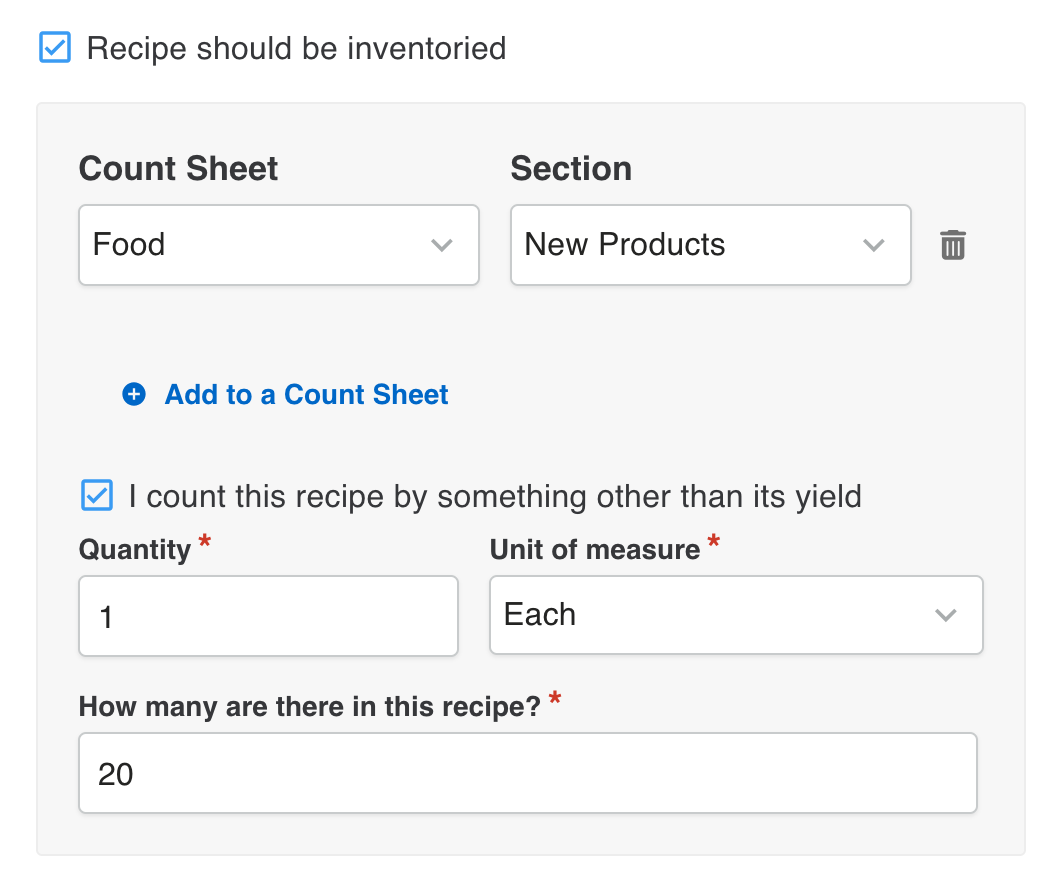Image resolution: width=1054 pixels, height=896 pixels.
Task: Open the Section dropdown showing New Products
Action: point(710,245)
